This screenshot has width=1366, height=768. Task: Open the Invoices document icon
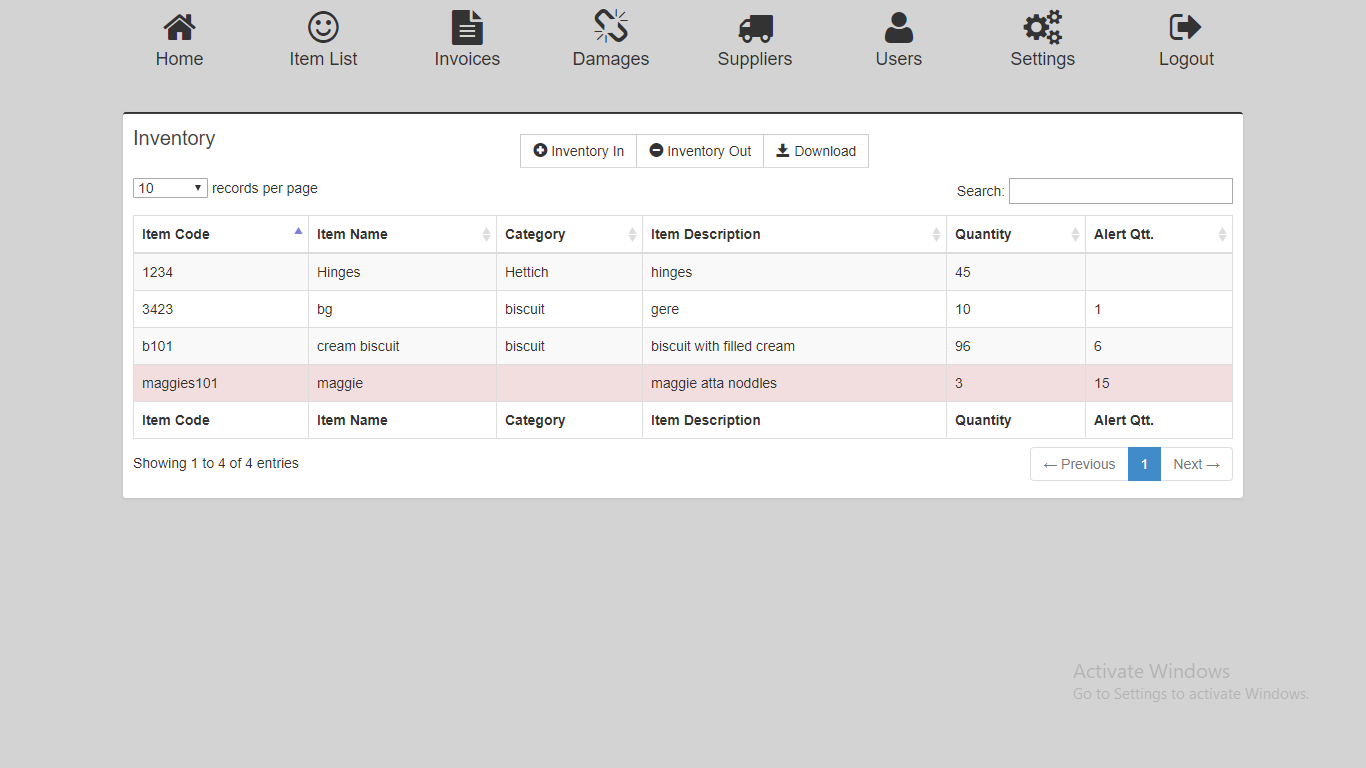467,28
